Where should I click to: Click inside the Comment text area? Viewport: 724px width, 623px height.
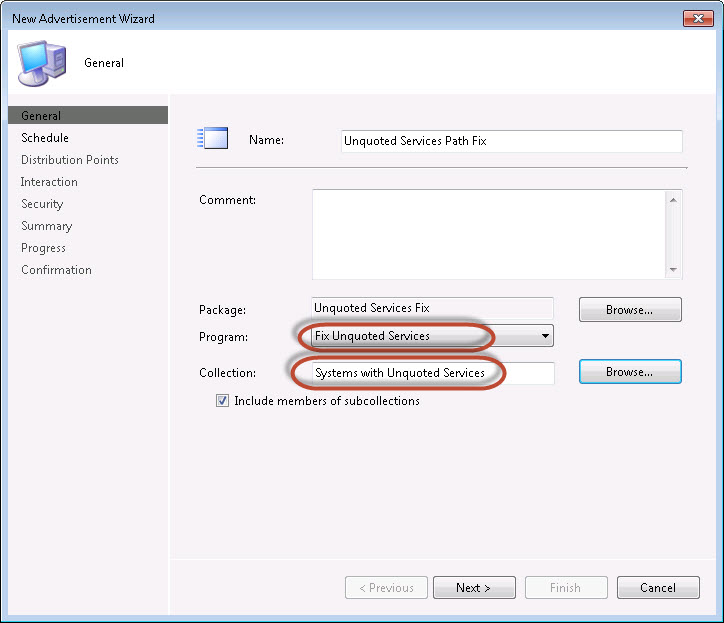pyautogui.click(x=489, y=235)
